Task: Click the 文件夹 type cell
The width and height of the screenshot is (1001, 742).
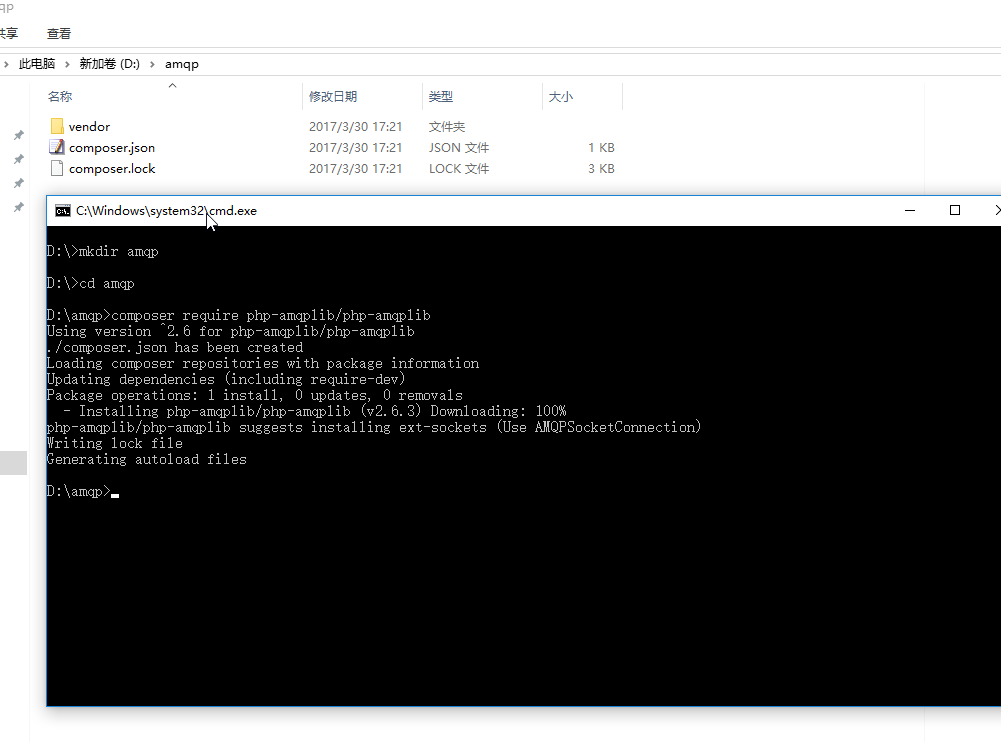Action: (x=447, y=126)
